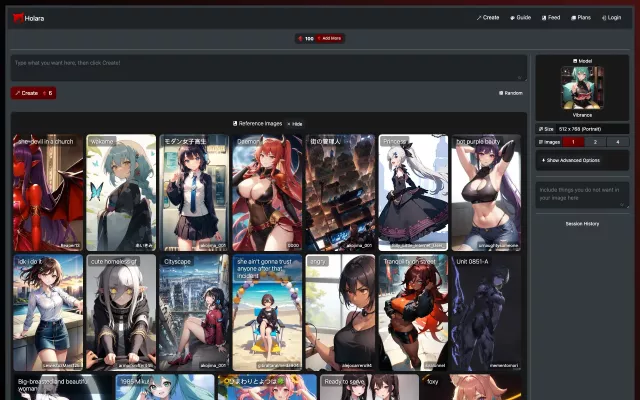Click the main prompt text field
The width and height of the screenshot is (640, 400).
coord(268,67)
